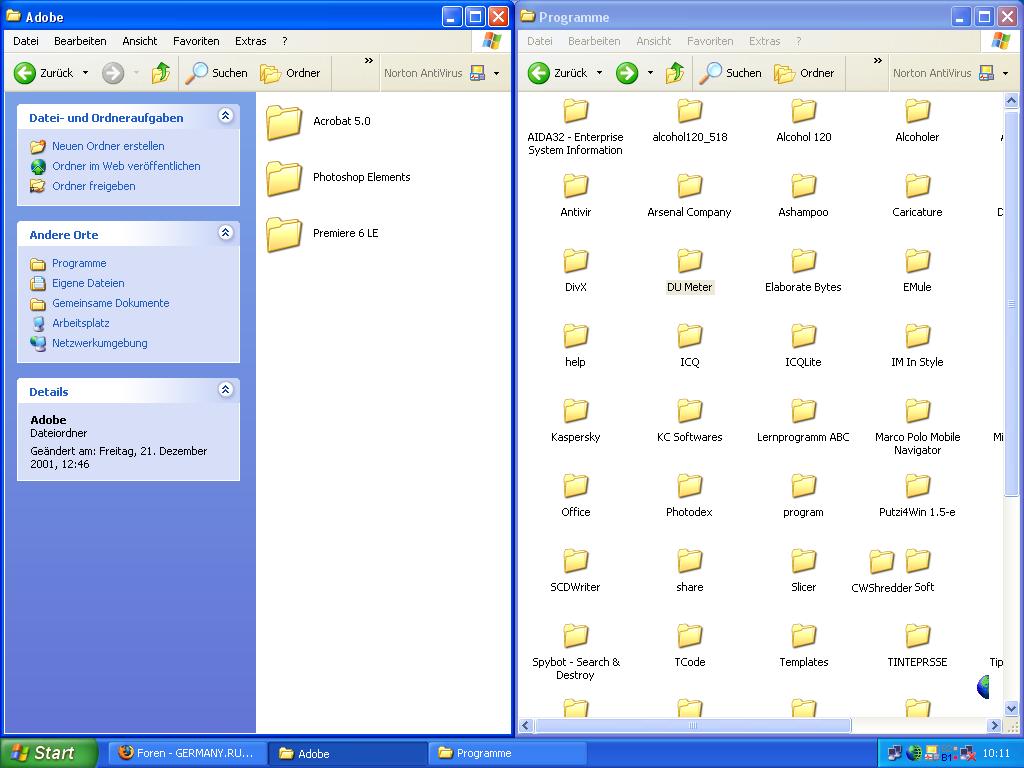Image resolution: width=1024 pixels, height=768 pixels.
Task: Open Zurück history dropdown in Adobe window
Action: click(86, 72)
